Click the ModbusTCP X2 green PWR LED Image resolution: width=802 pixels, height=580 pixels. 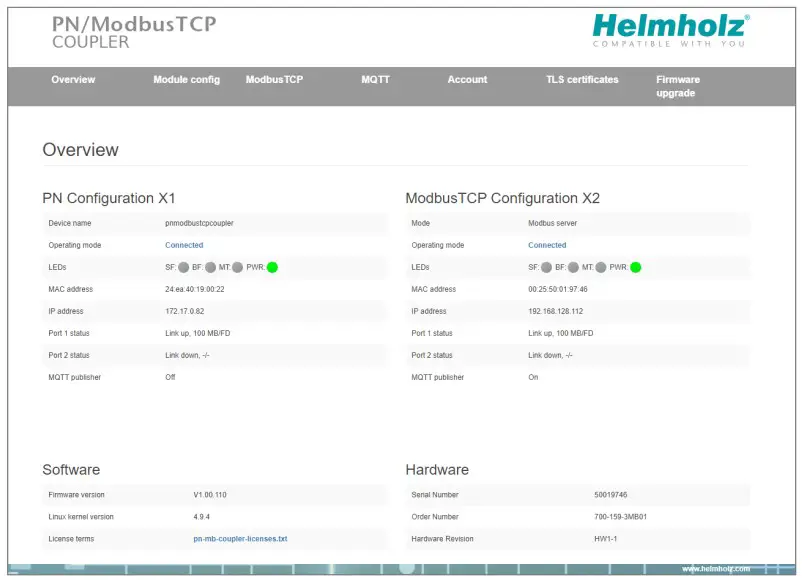(x=636, y=267)
